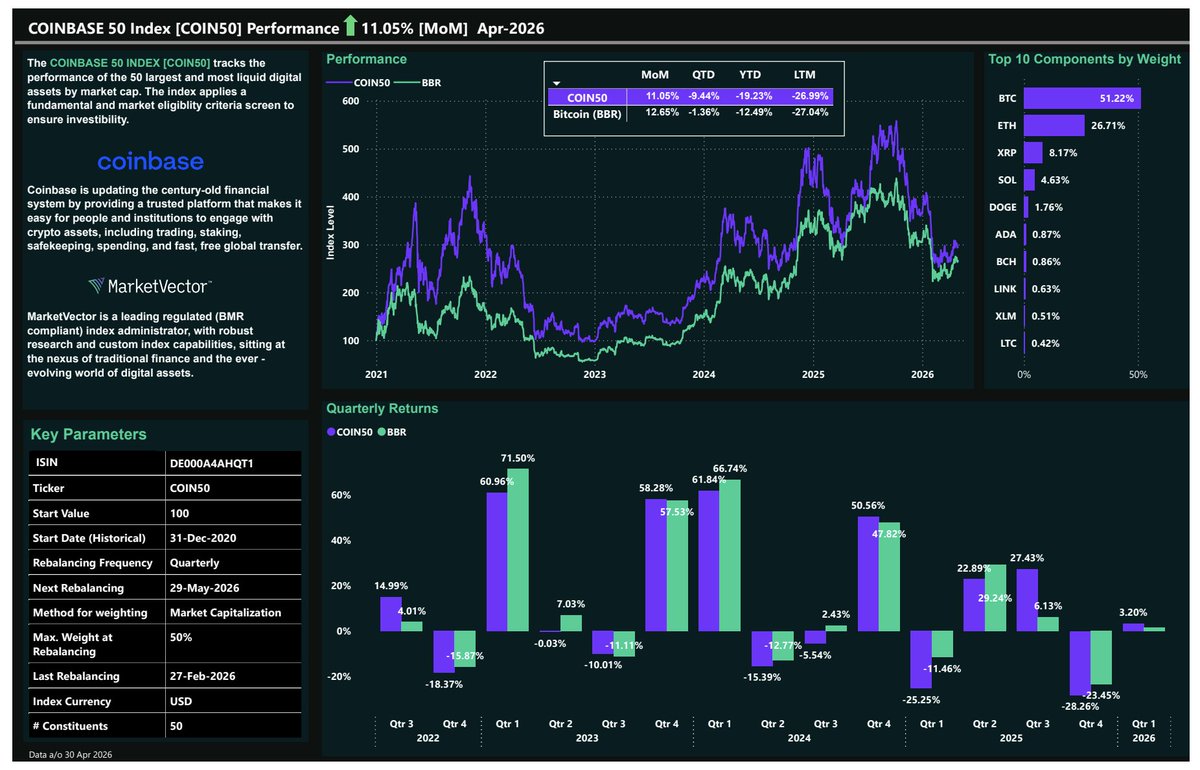This screenshot has height=770, width=1200.
Task: Click the Coinbase logo
Action: pos(150,162)
